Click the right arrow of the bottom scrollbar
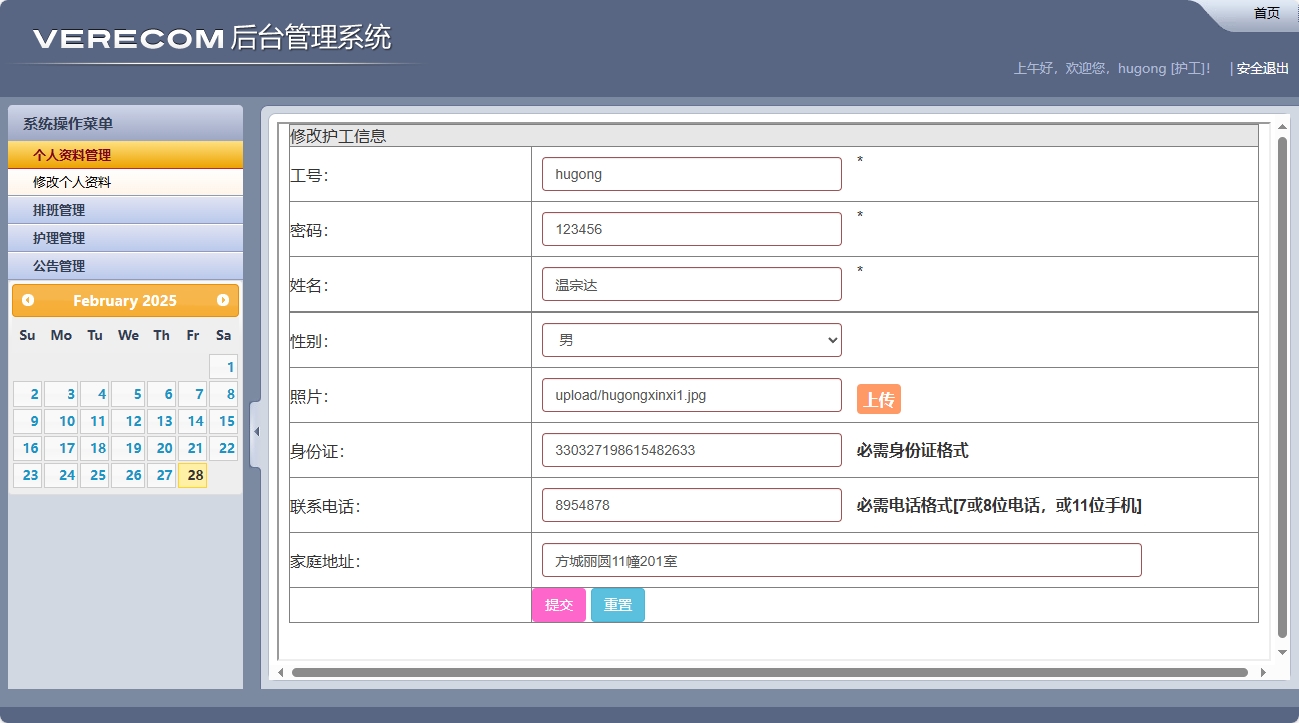 click(x=1264, y=673)
